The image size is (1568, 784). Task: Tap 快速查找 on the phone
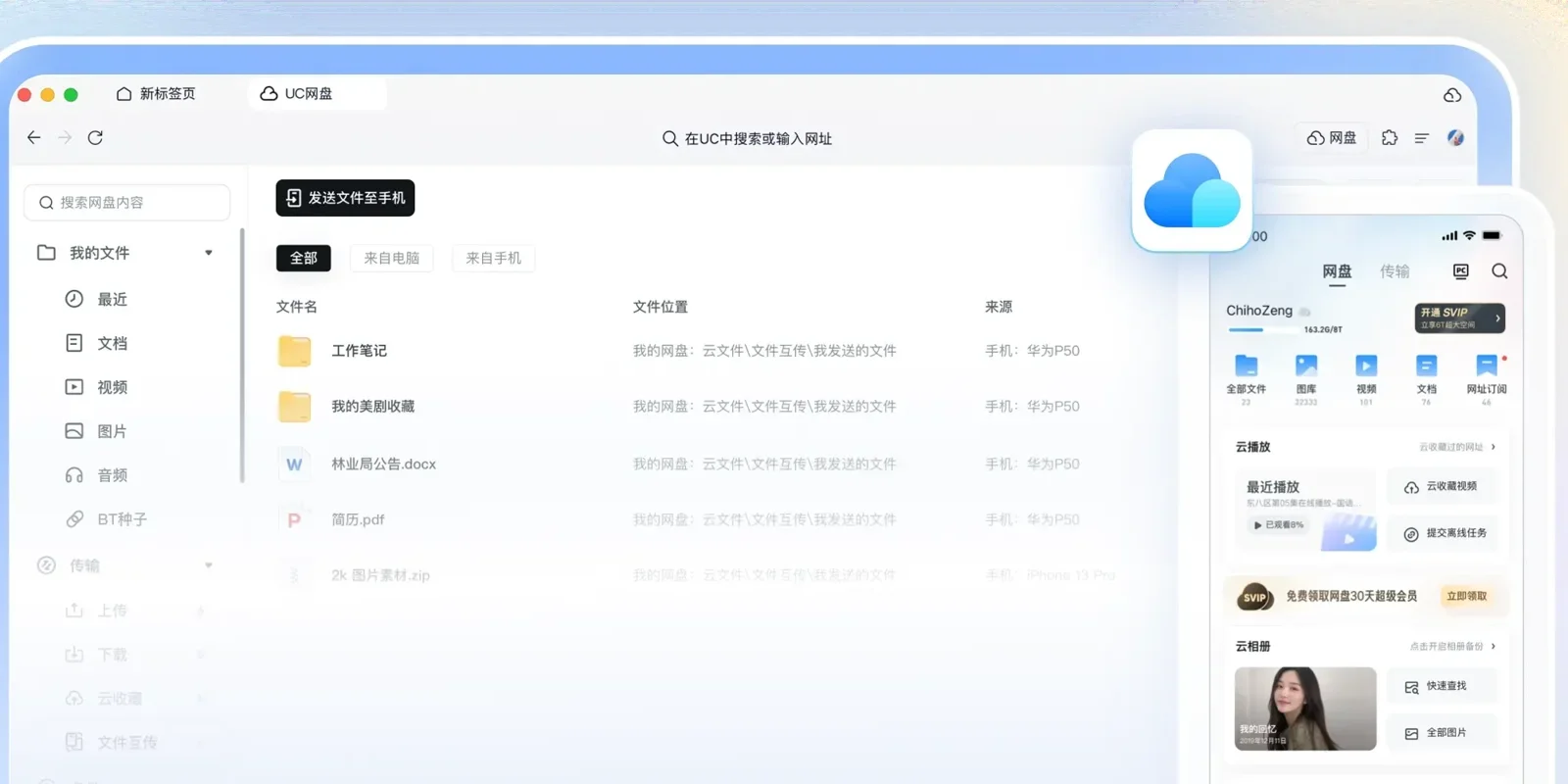point(1445,686)
